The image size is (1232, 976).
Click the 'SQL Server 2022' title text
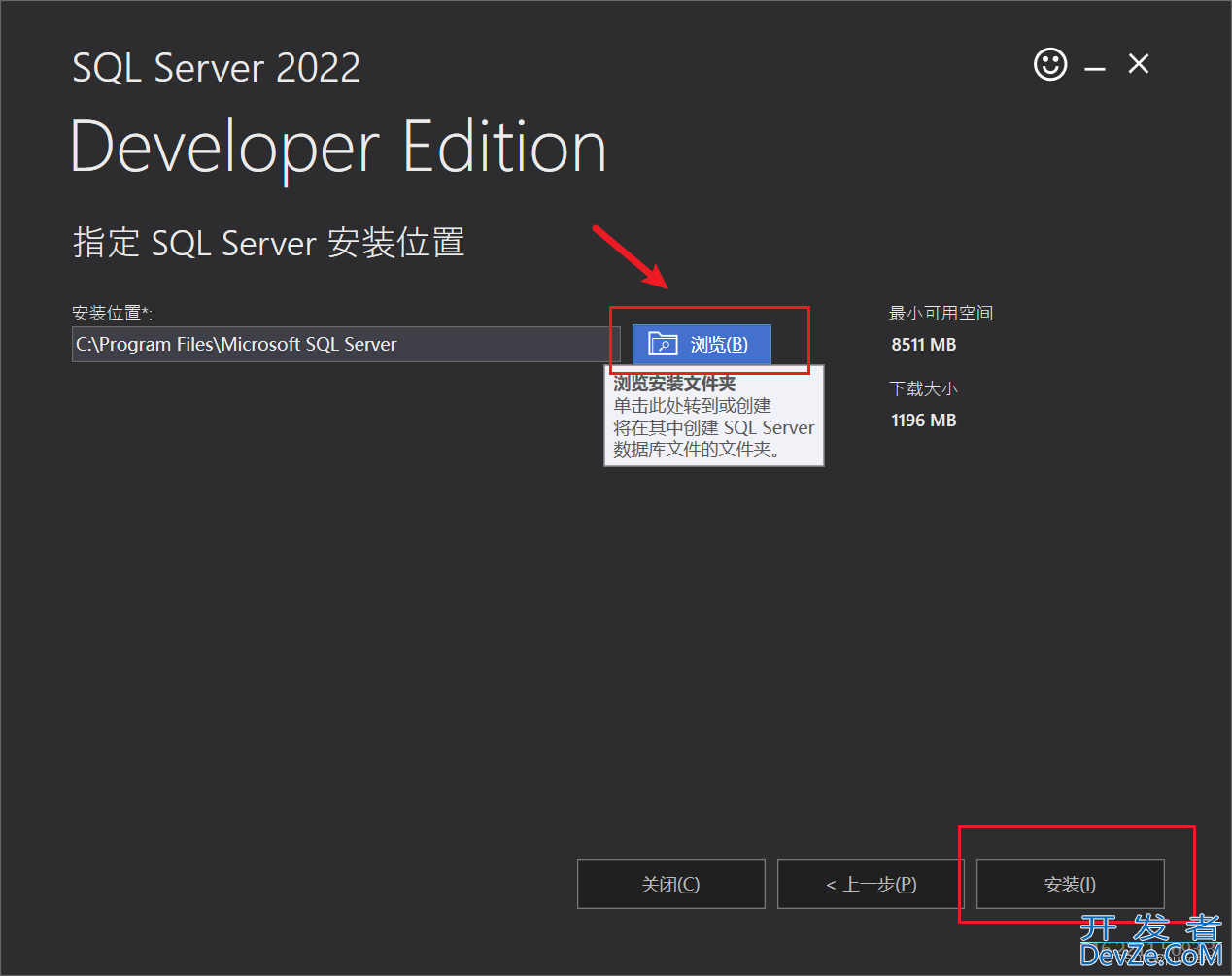216,68
